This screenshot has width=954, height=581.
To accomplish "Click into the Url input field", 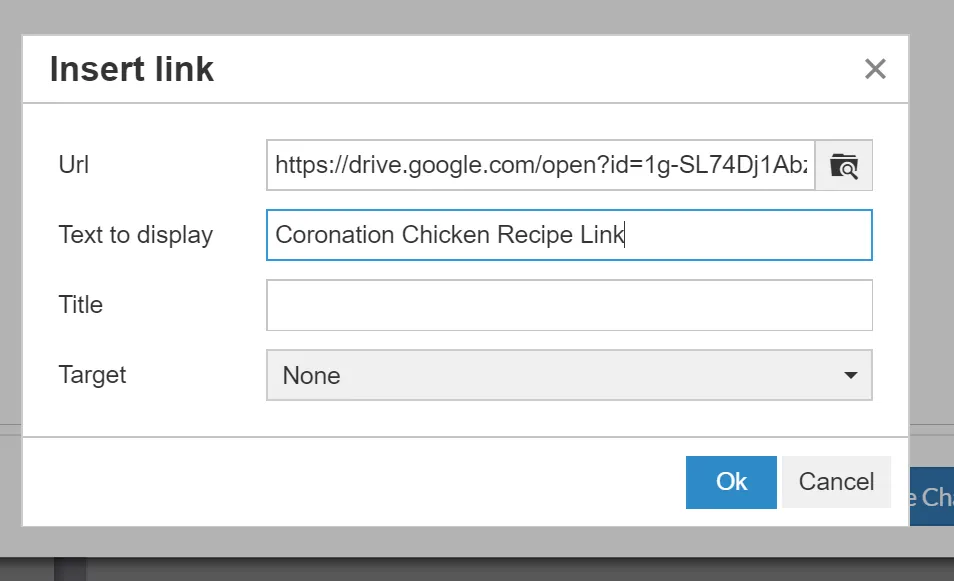I will [x=540, y=165].
